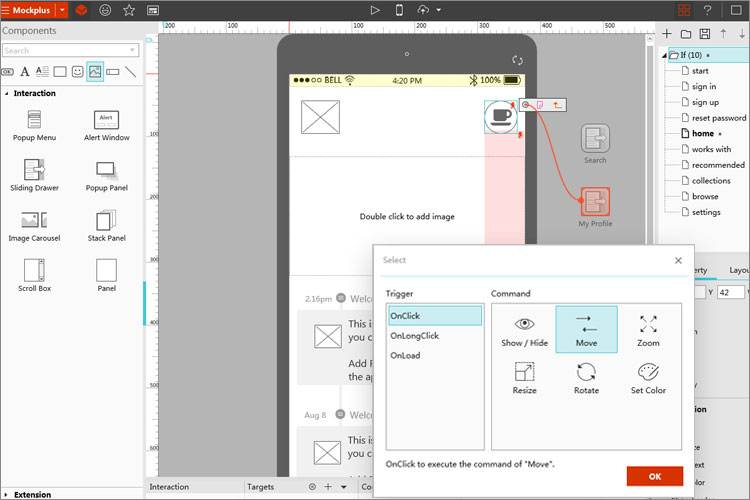Select the Resize command icon
The height and width of the screenshot is (500, 750).
pyautogui.click(x=524, y=378)
